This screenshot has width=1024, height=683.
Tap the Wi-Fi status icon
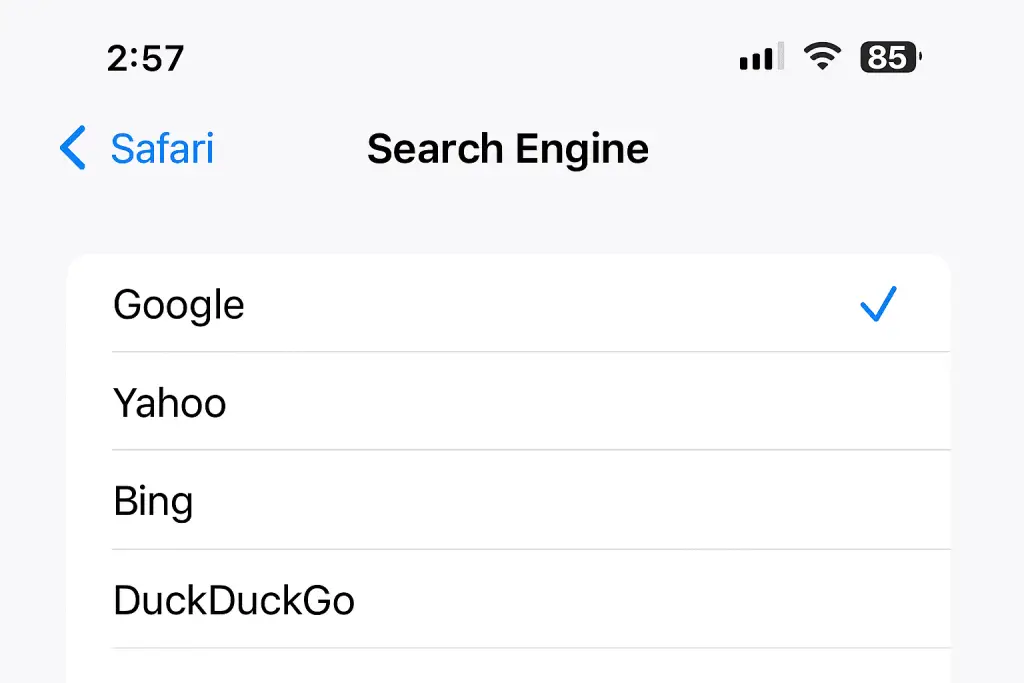822,57
